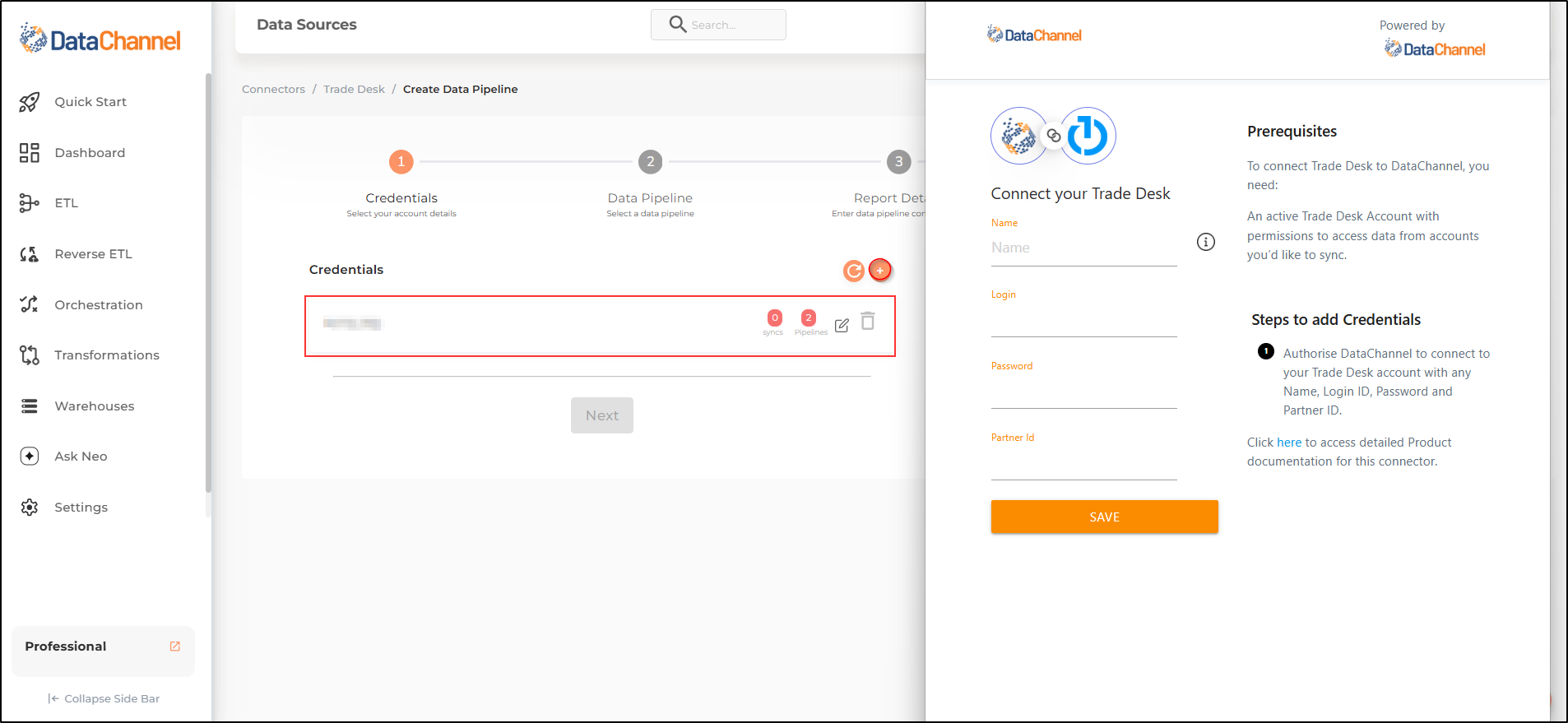Select step 2 Data Pipeline
1568x723 pixels.
click(651, 162)
